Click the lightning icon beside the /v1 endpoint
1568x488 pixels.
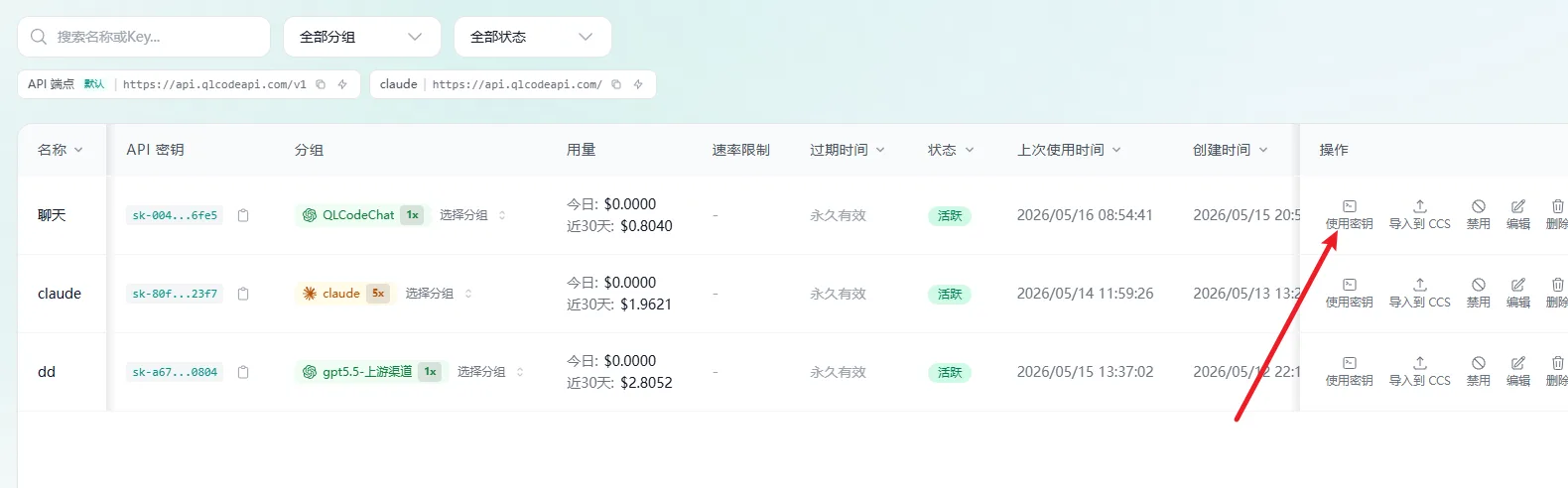click(342, 84)
